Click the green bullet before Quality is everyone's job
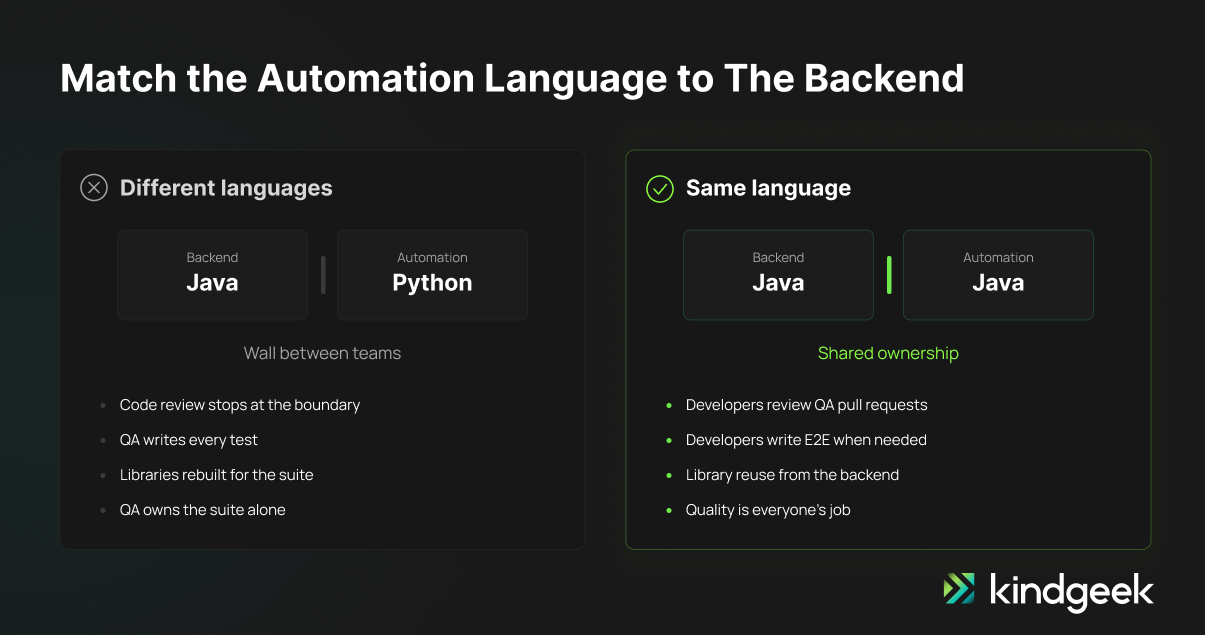Viewport: 1205px width, 635px height. pyautogui.click(x=669, y=511)
